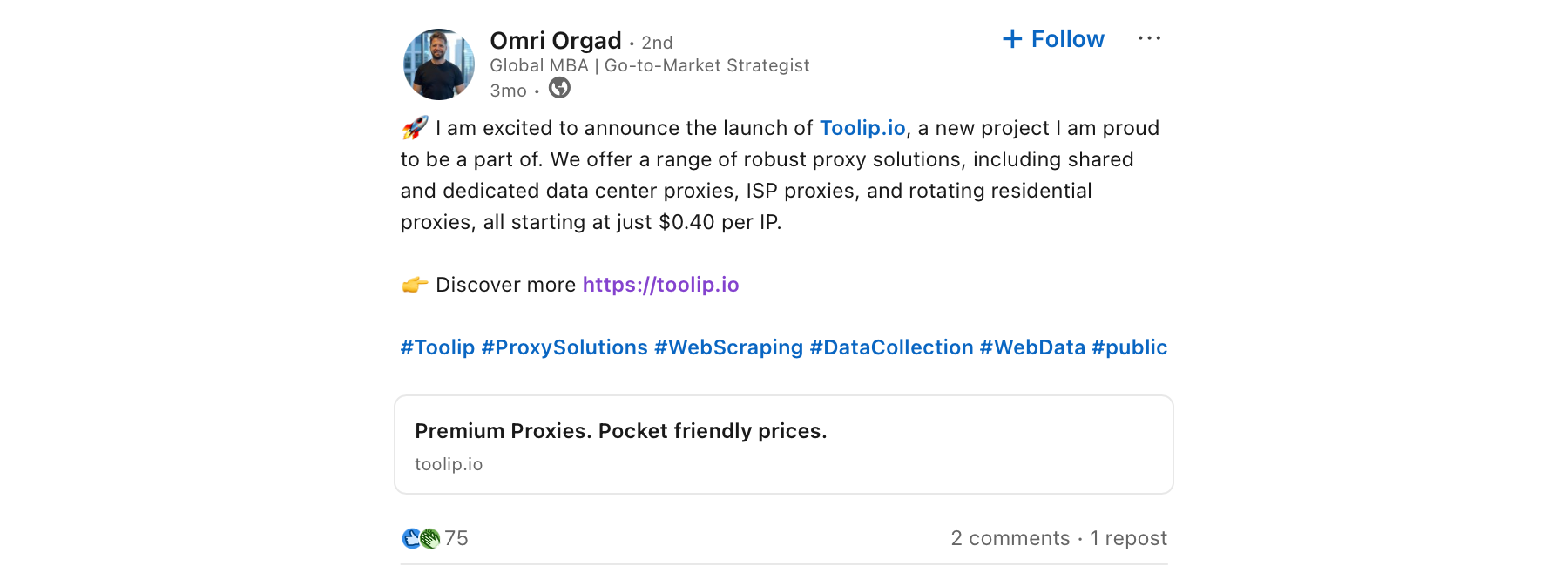Viewport: 1568px width, 566px height.
Task: Open the #DataCollection hashtag
Action: point(891,347)
